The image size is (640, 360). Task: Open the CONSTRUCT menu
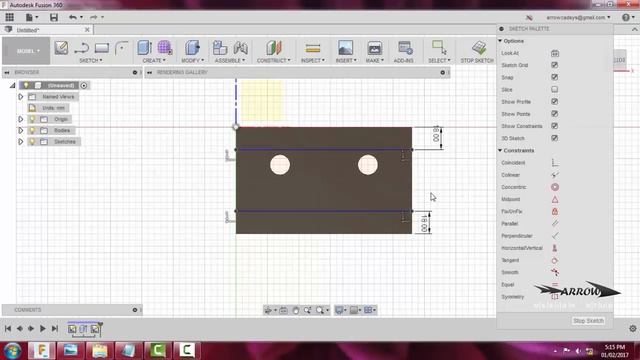click(273, 60)
